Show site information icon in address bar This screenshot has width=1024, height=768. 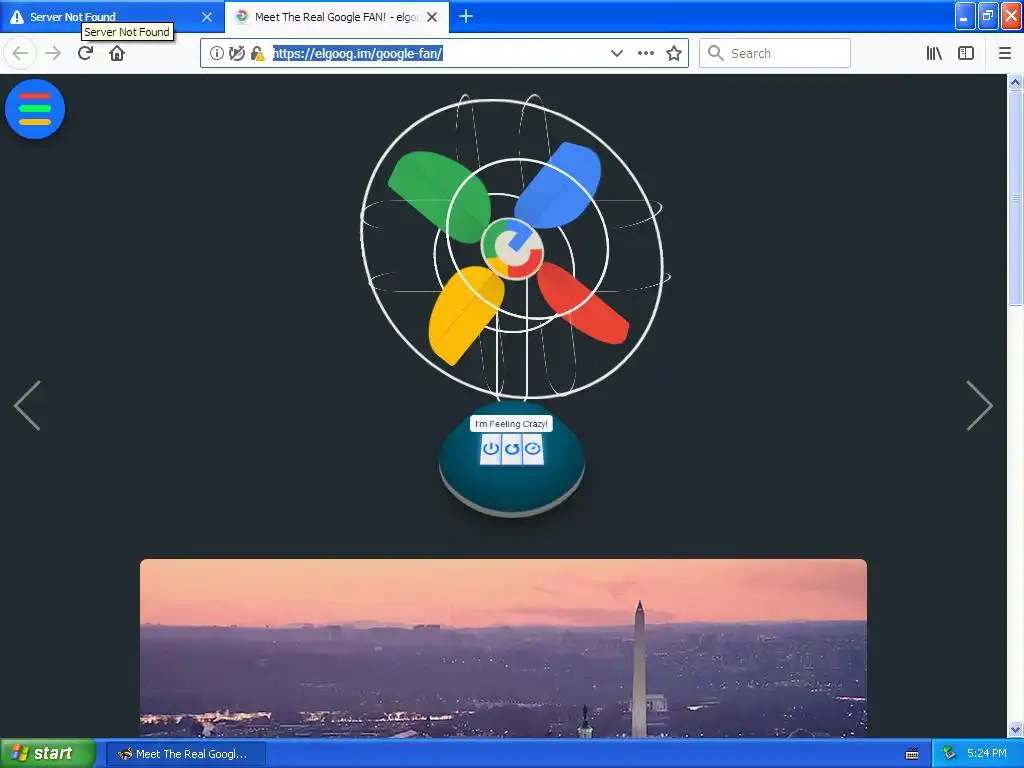tap(217, 54)
